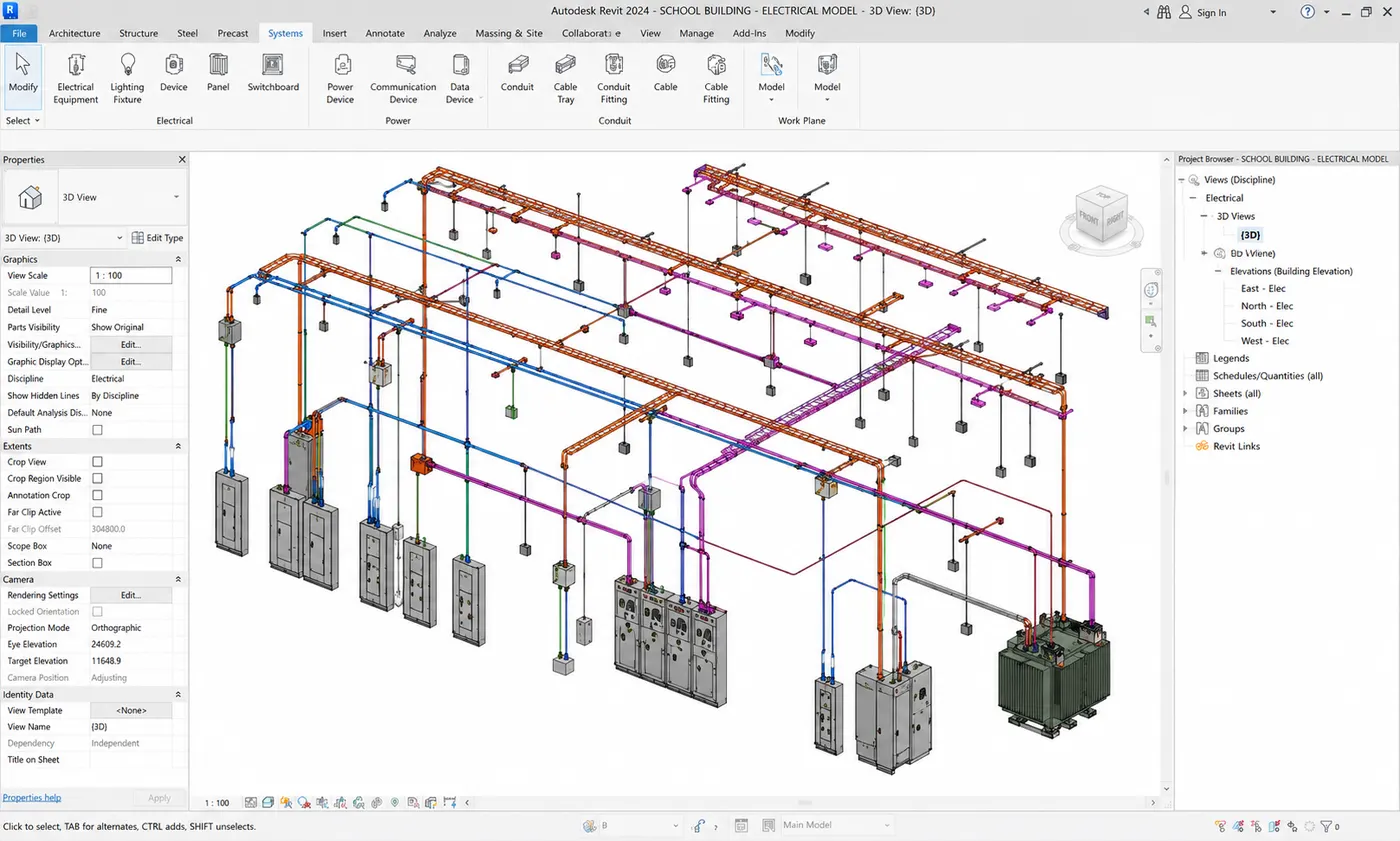The height and width of the screenshot is (841, 1400).
Task: Open the steering wheel on navigation bar
Action: click(x=1150, y=289)
